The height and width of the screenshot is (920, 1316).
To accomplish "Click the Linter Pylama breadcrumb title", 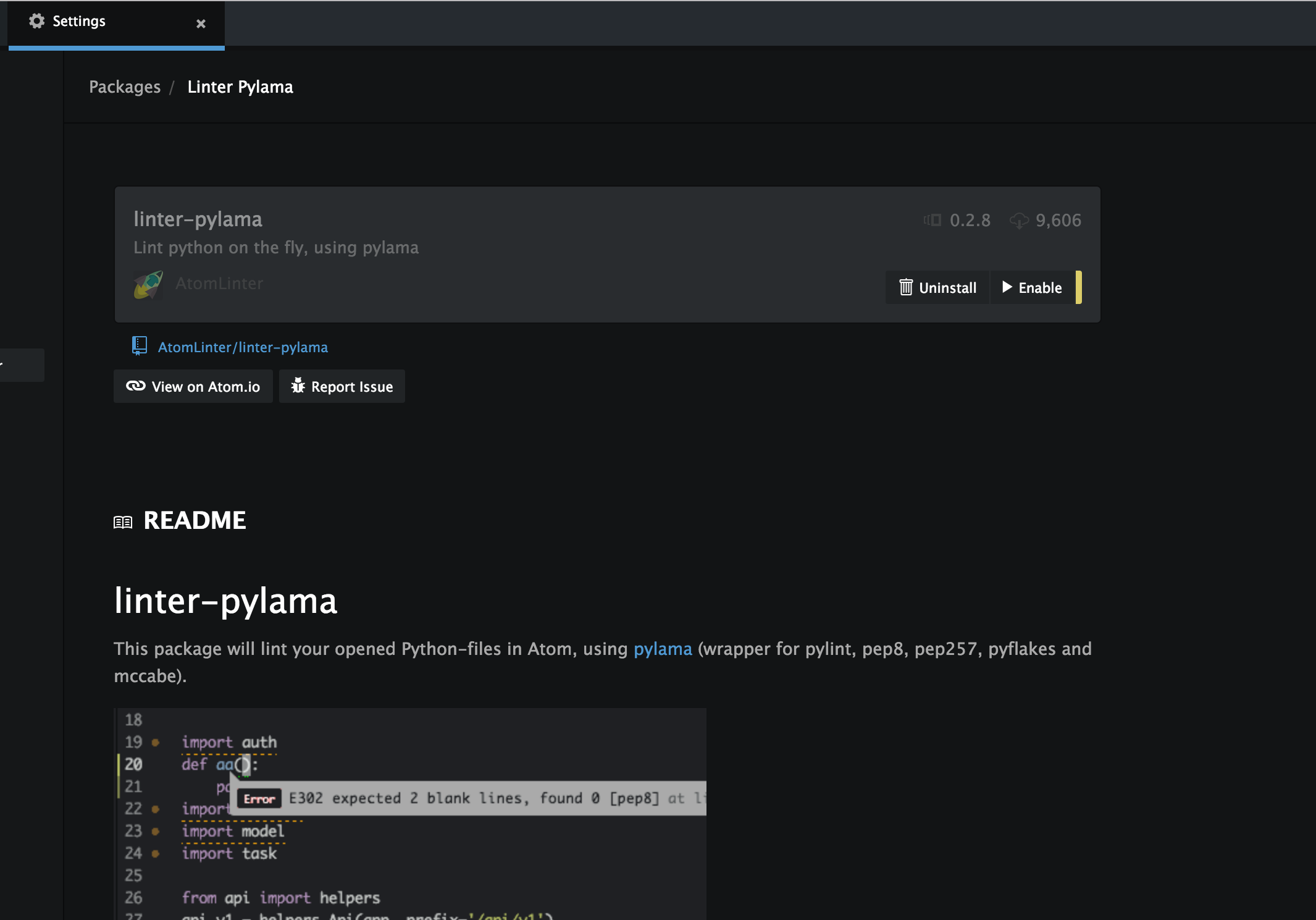I will pyautogui.click(x=240, y=87).
